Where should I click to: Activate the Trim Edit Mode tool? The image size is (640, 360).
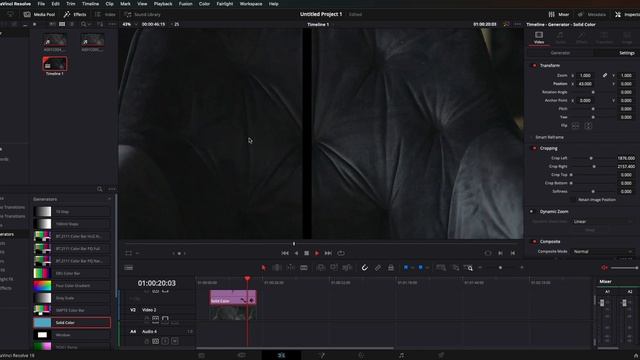pyautogui.click(x=277, y=268)
